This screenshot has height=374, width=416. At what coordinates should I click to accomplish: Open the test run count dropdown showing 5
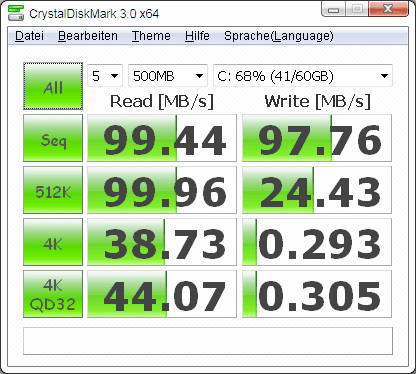coord(105,76)
